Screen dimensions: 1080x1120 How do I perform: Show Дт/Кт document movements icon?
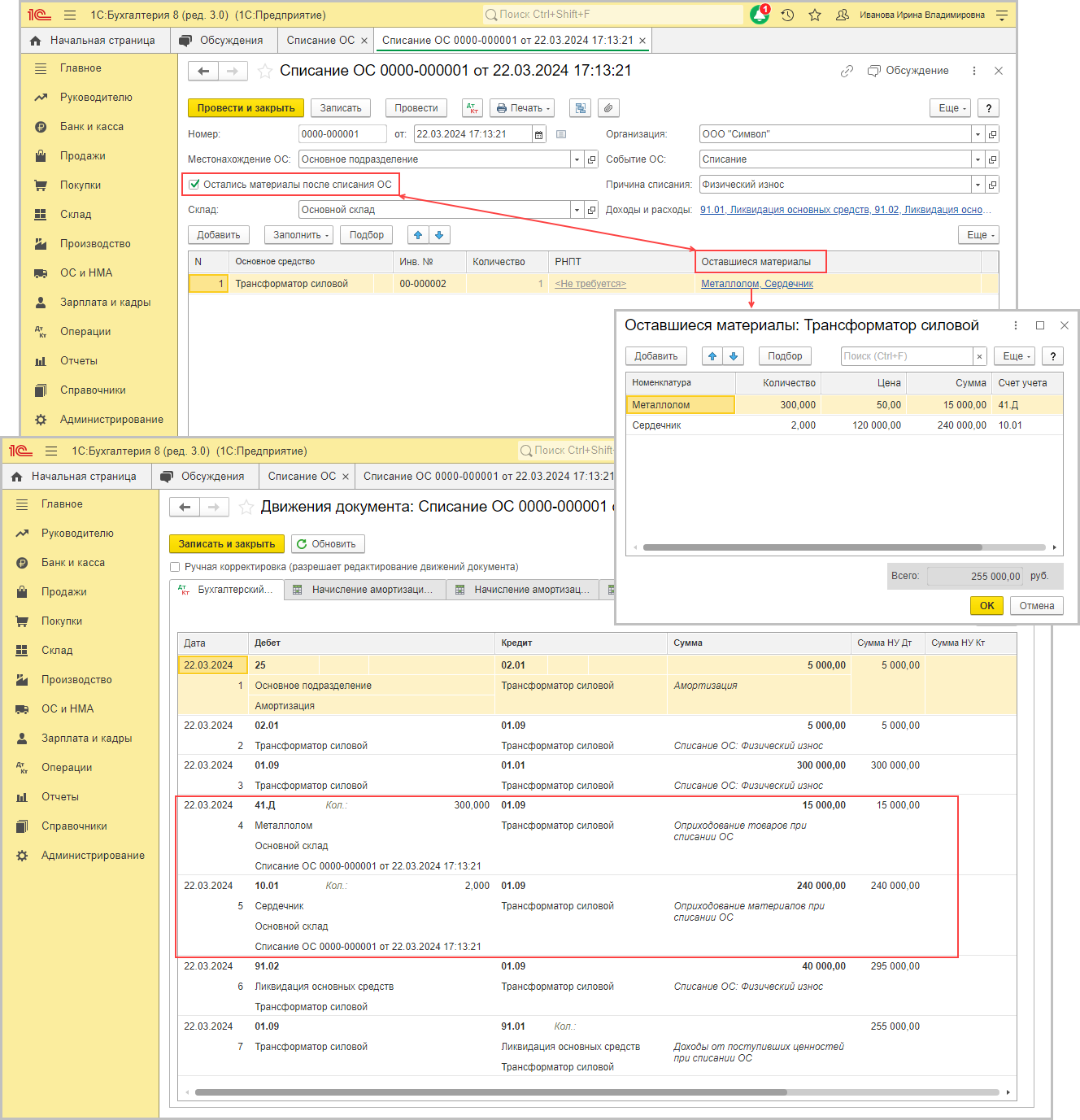point(472,108)
